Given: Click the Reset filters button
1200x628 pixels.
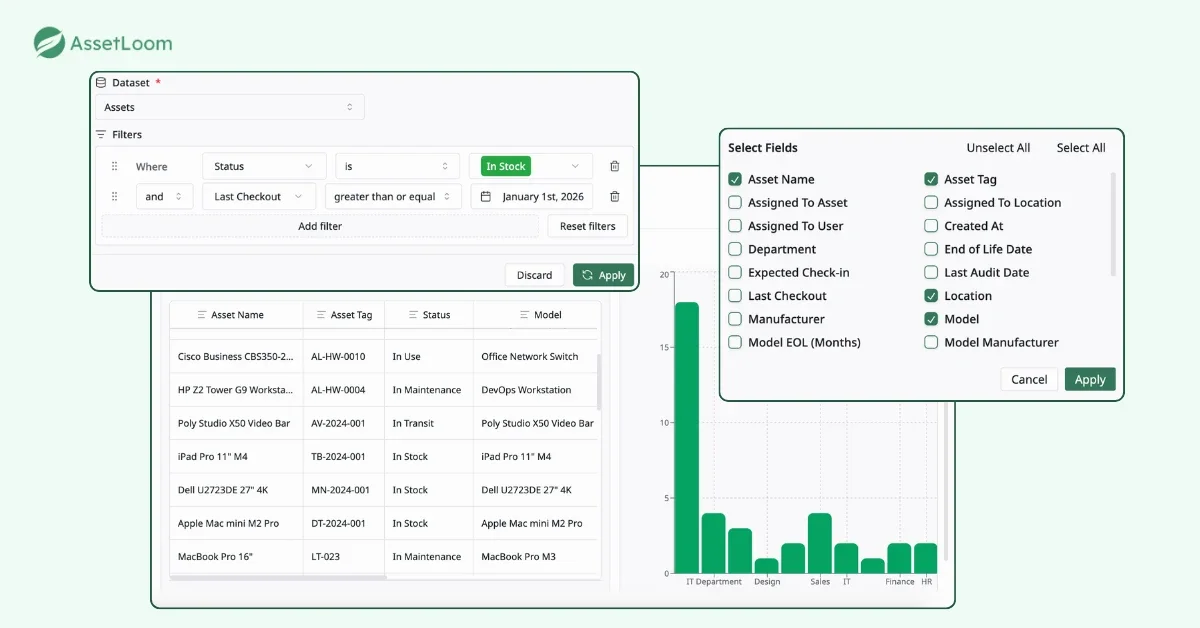Looking at the screenshot, I should [x=588, y=226].
